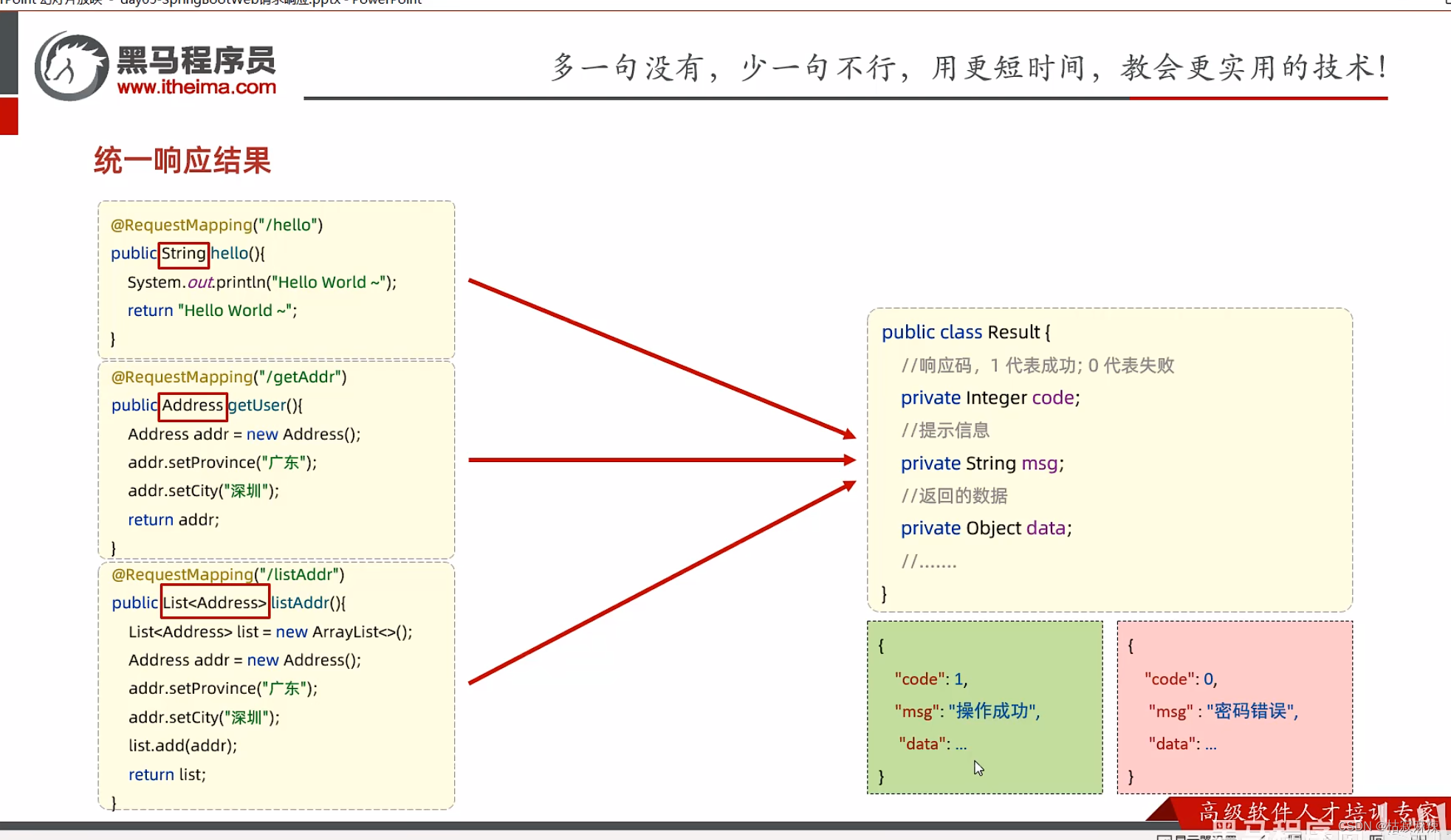Click the red-boxed String return type
The image size is (1451, 840).
coord(183,254)
